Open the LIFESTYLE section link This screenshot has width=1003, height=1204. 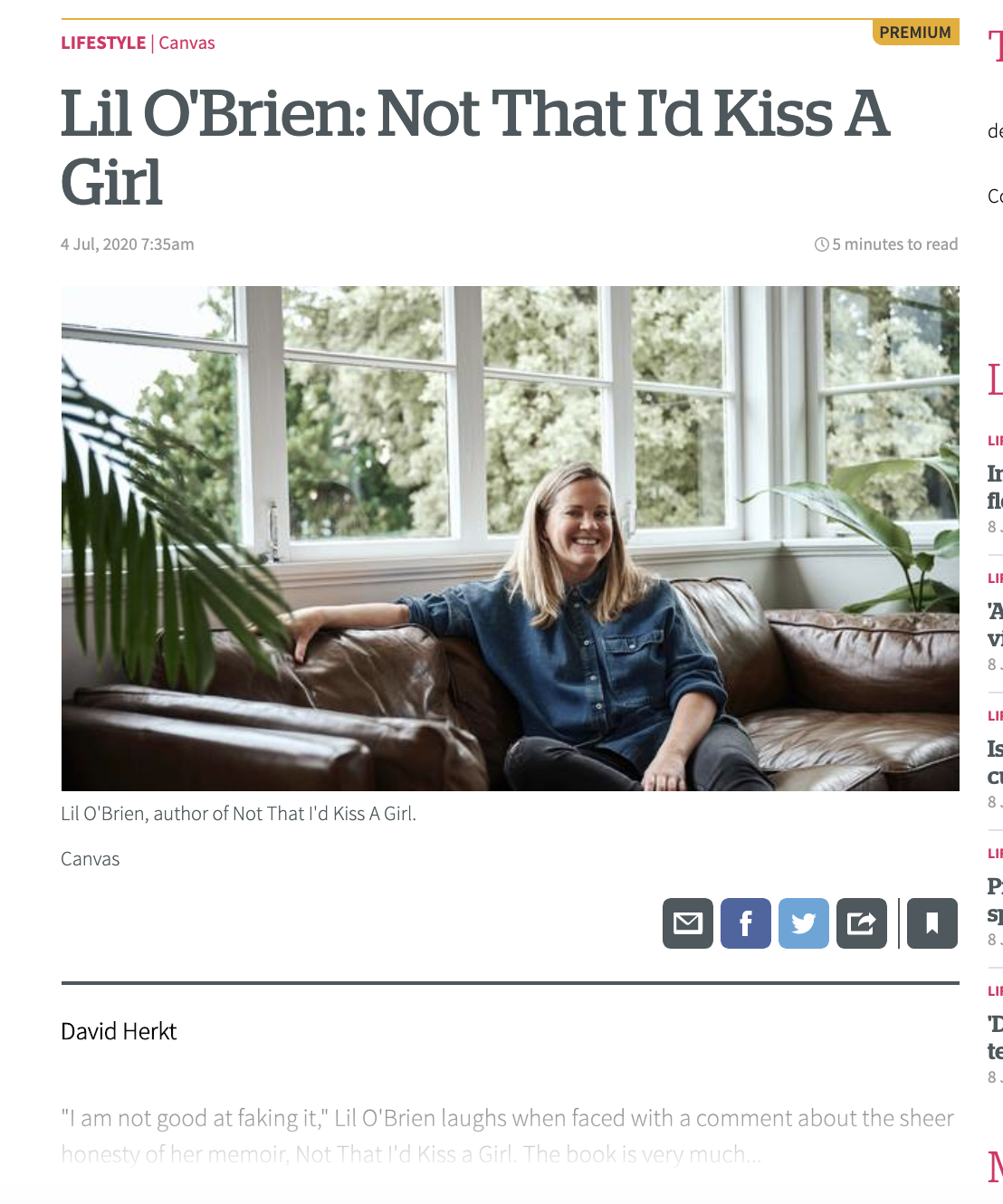[103, 43]
